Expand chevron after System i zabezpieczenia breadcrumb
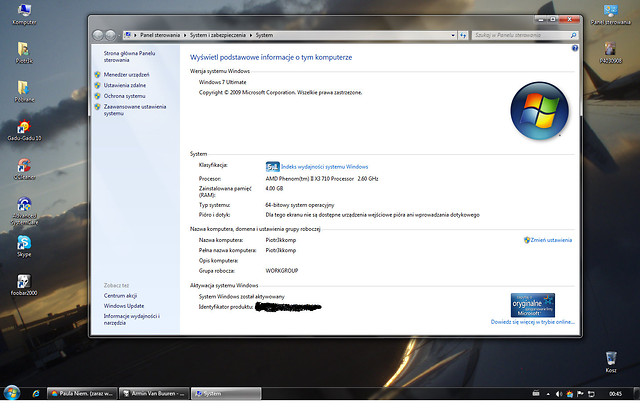Viewport: 640px width, 410px height. click(251, 35)
